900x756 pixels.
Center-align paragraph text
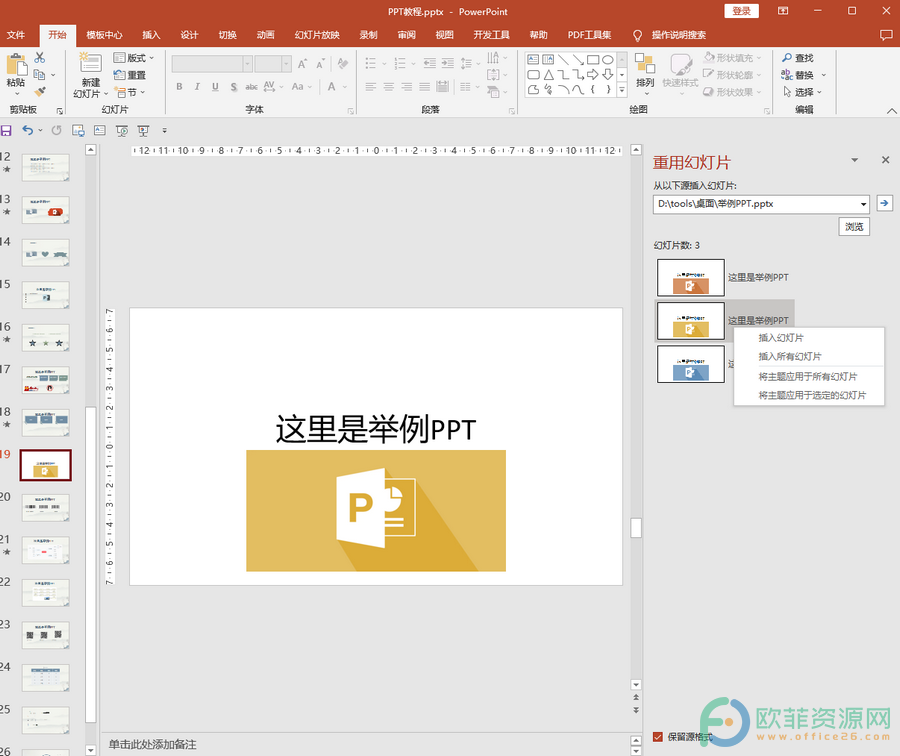click(x=389, y=87)
